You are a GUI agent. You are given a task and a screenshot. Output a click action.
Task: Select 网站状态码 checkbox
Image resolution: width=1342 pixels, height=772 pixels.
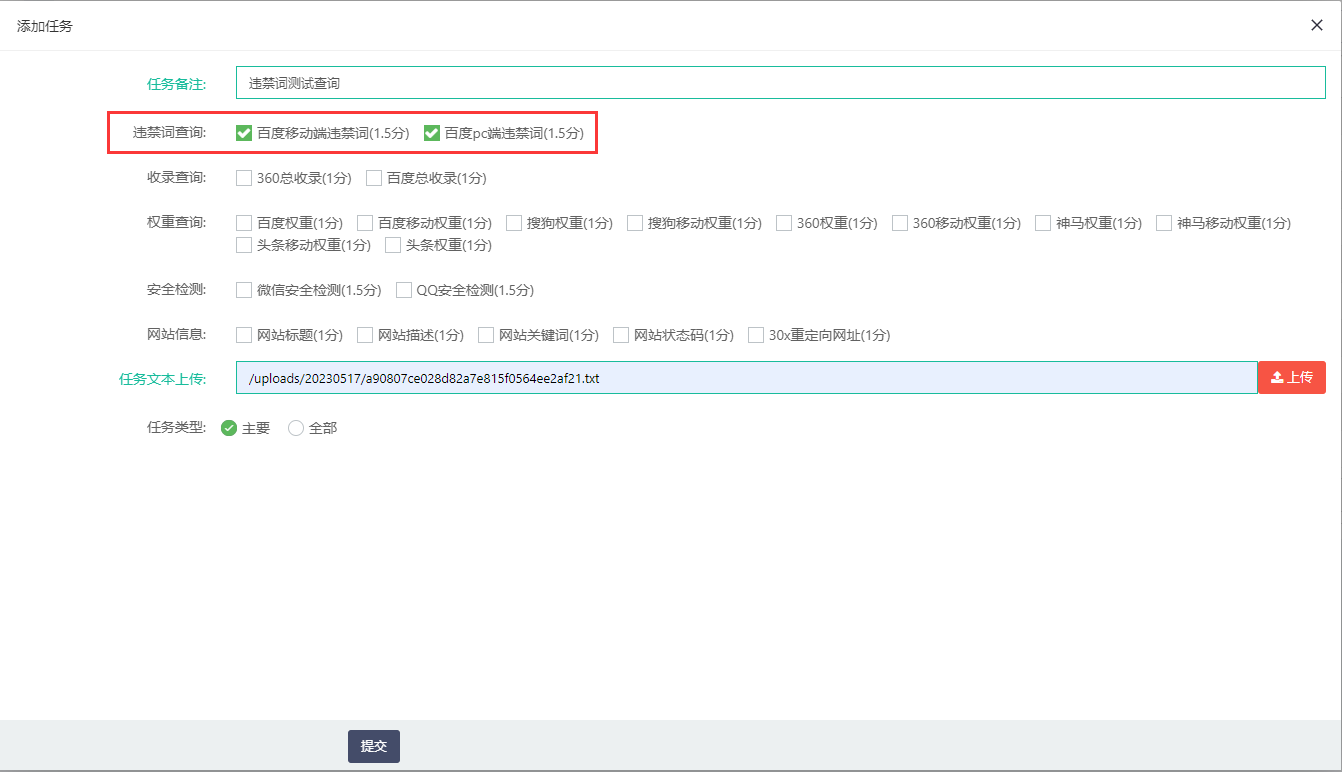coord(621,335)
